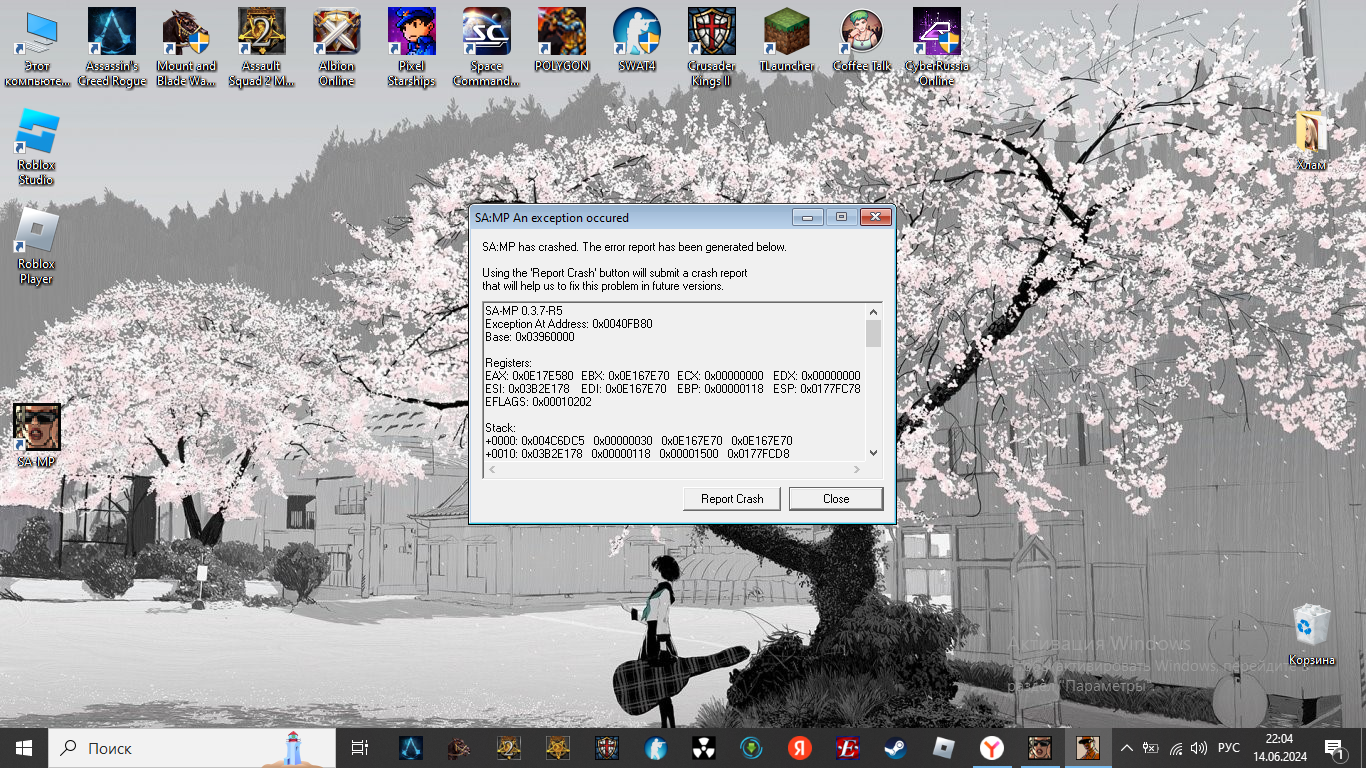Open the Crusader Kings II desktop icon
This screenshot has height=768, width=1366.
pos(711,34)
